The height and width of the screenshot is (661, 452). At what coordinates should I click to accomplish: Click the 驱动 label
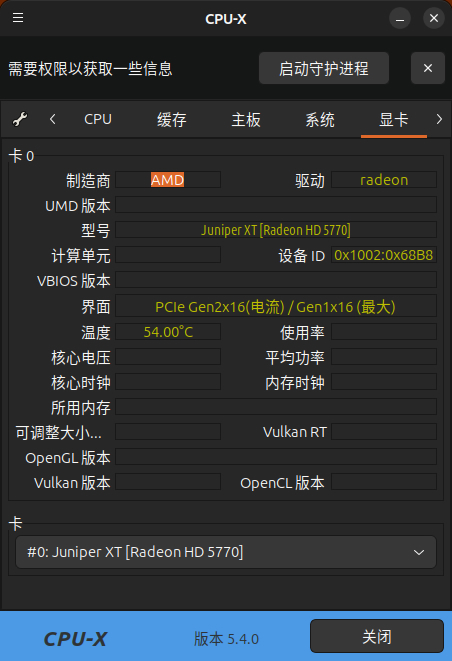[310, 181]
